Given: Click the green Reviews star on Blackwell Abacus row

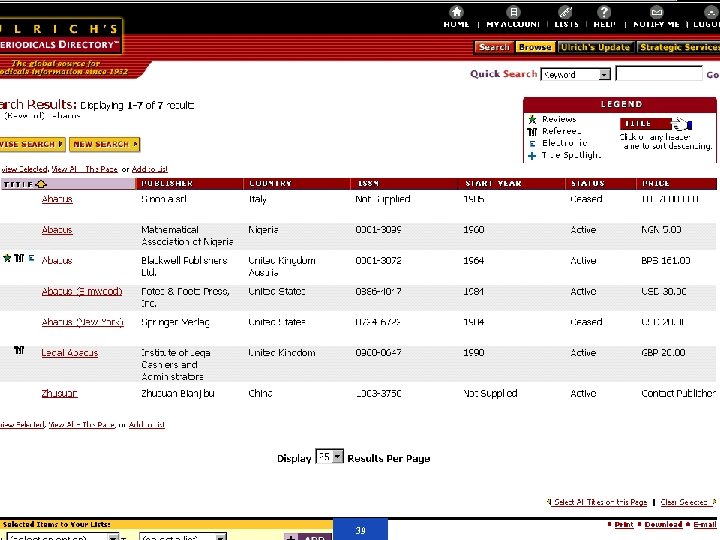Looking at the screenshot, I should 7,258.
